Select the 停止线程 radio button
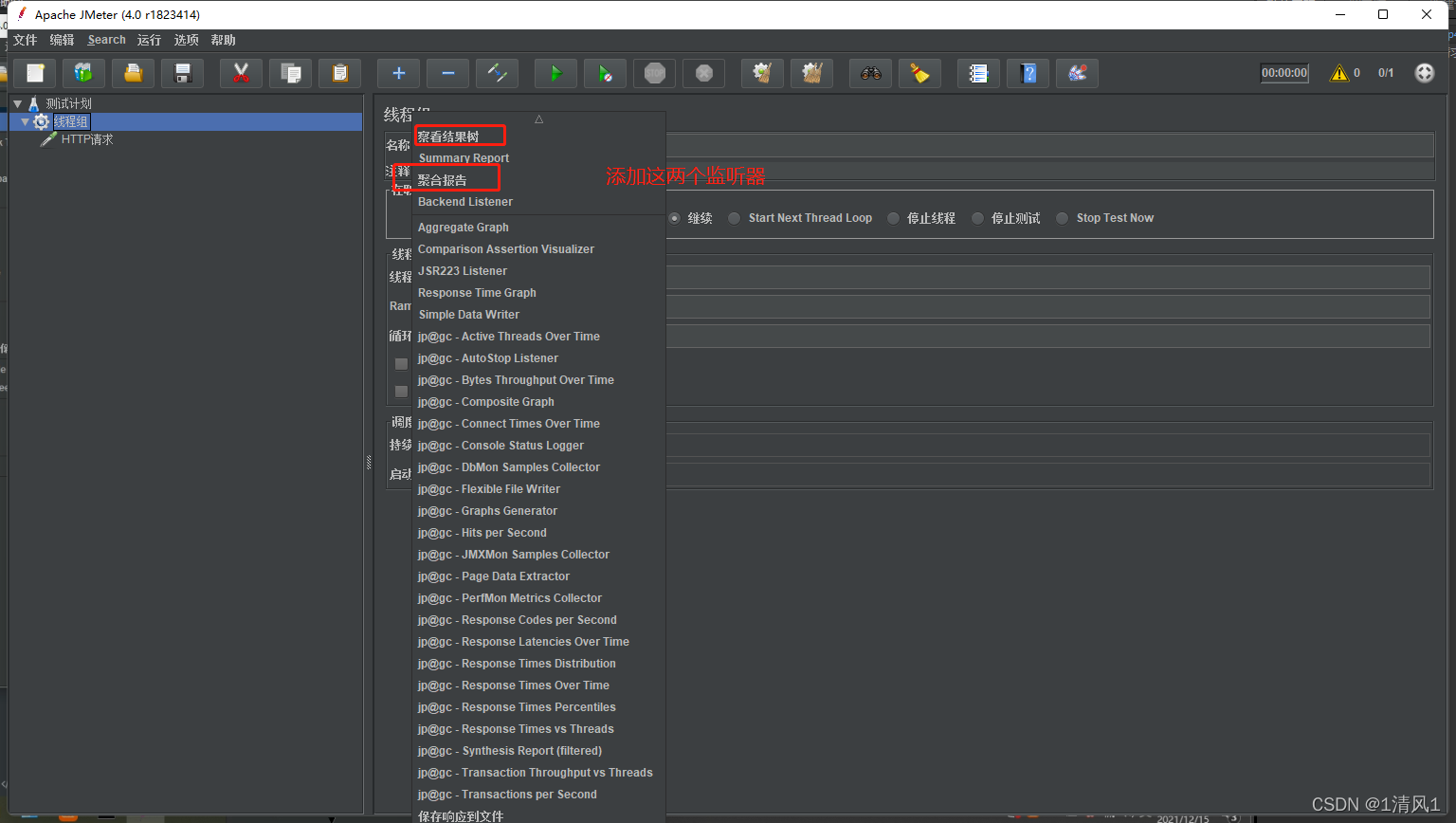The image size is (1456, 823). [x=893, y=218]
